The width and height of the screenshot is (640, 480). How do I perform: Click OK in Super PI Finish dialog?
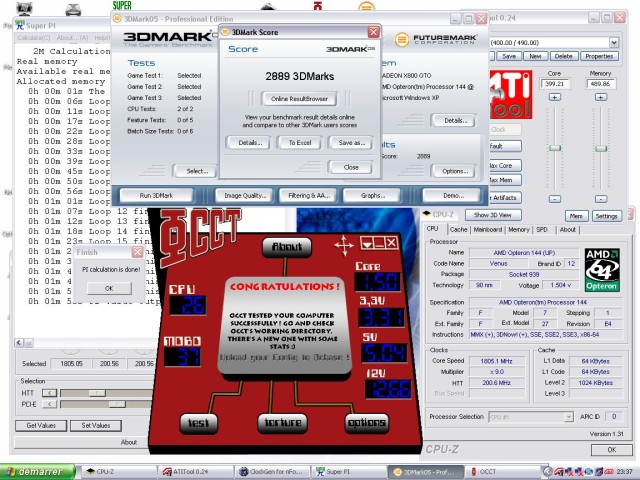pos(109,288)
